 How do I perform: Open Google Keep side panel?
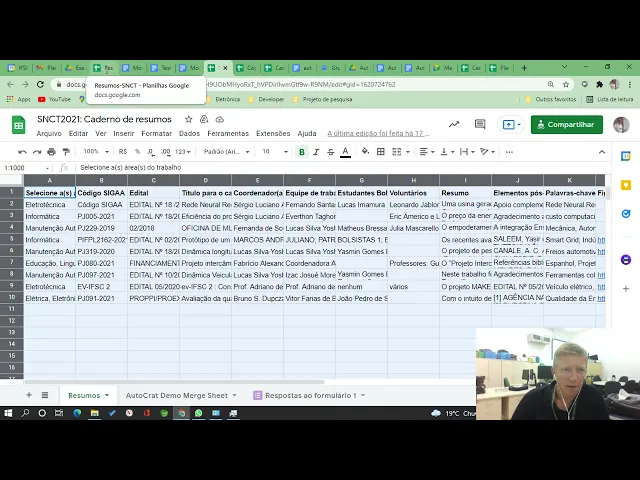coord(626,185)
